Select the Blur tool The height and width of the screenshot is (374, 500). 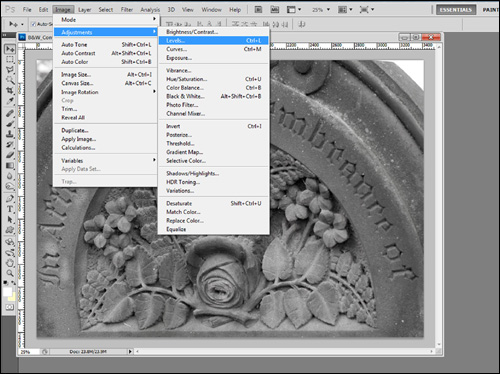10,175
